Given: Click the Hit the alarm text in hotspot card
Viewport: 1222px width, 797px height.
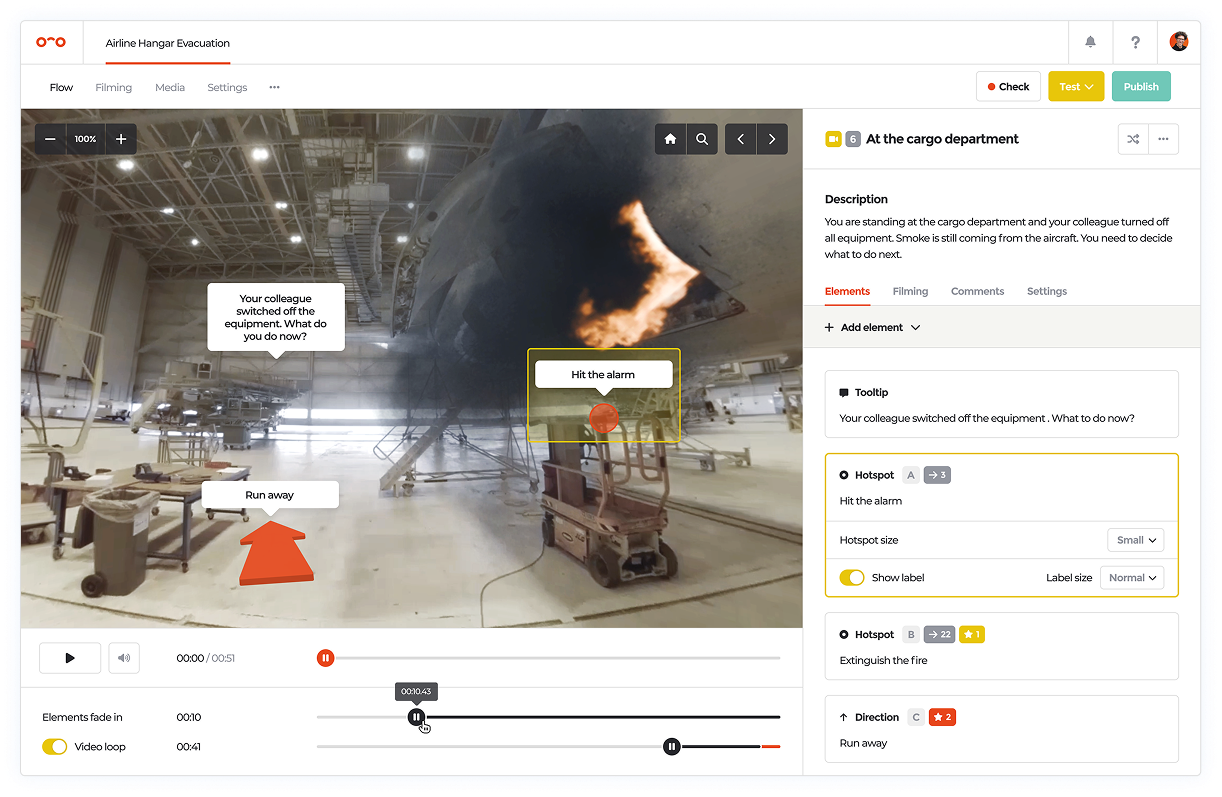Looking at the screenshot, I should 870,501.
